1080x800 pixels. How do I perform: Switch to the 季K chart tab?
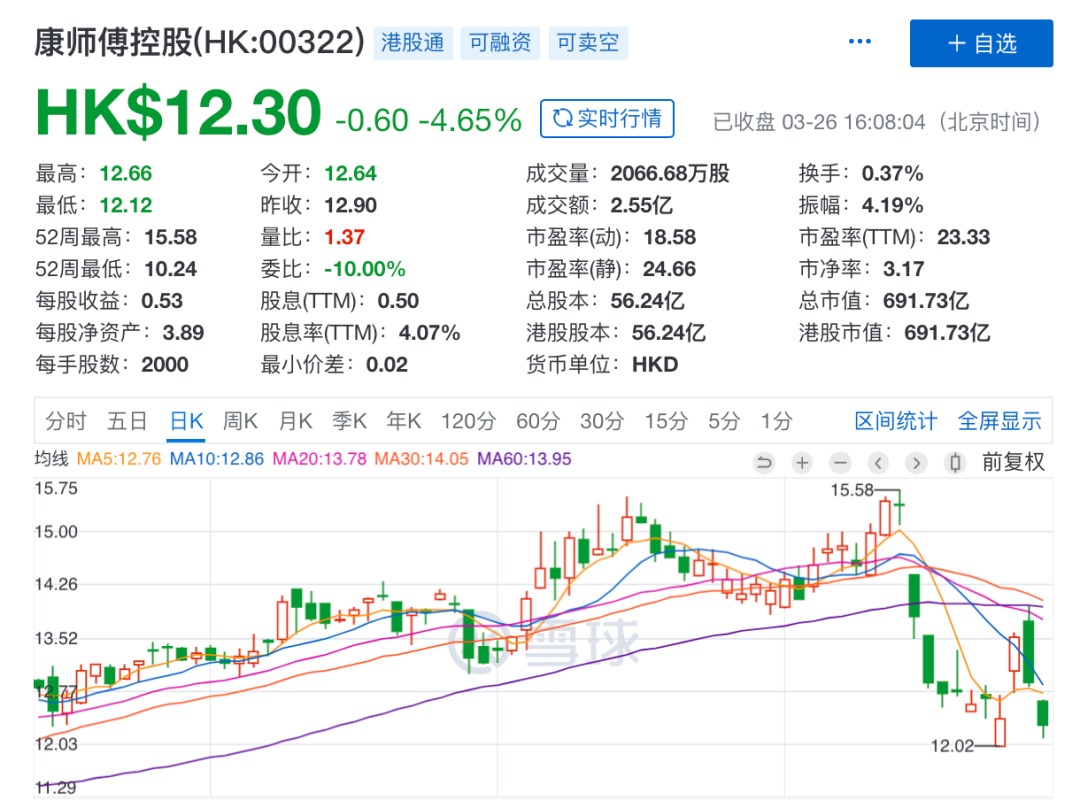(x=349, y=421)
